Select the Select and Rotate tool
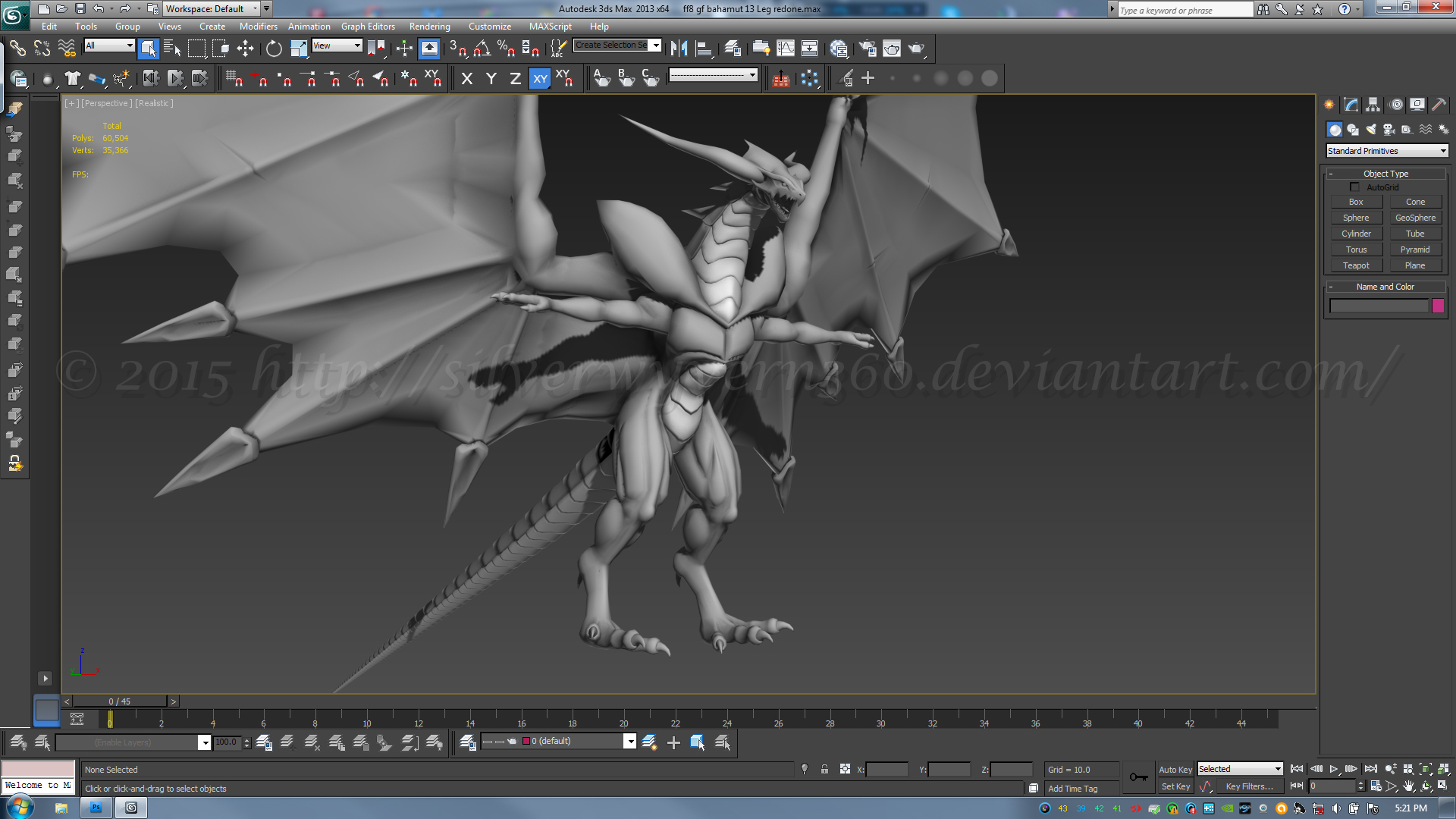The image size is (1456, 819). 274,49
